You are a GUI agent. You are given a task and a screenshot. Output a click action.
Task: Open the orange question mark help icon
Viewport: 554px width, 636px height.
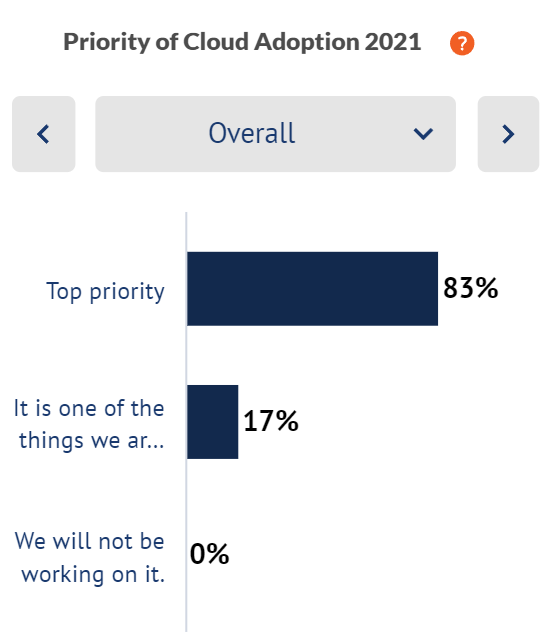462,43
